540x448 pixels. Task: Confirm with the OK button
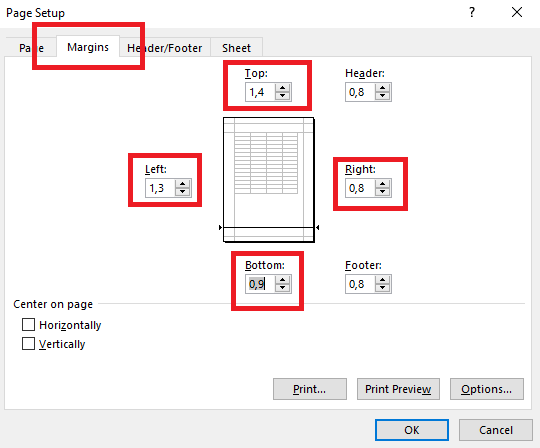click(412, 430)
